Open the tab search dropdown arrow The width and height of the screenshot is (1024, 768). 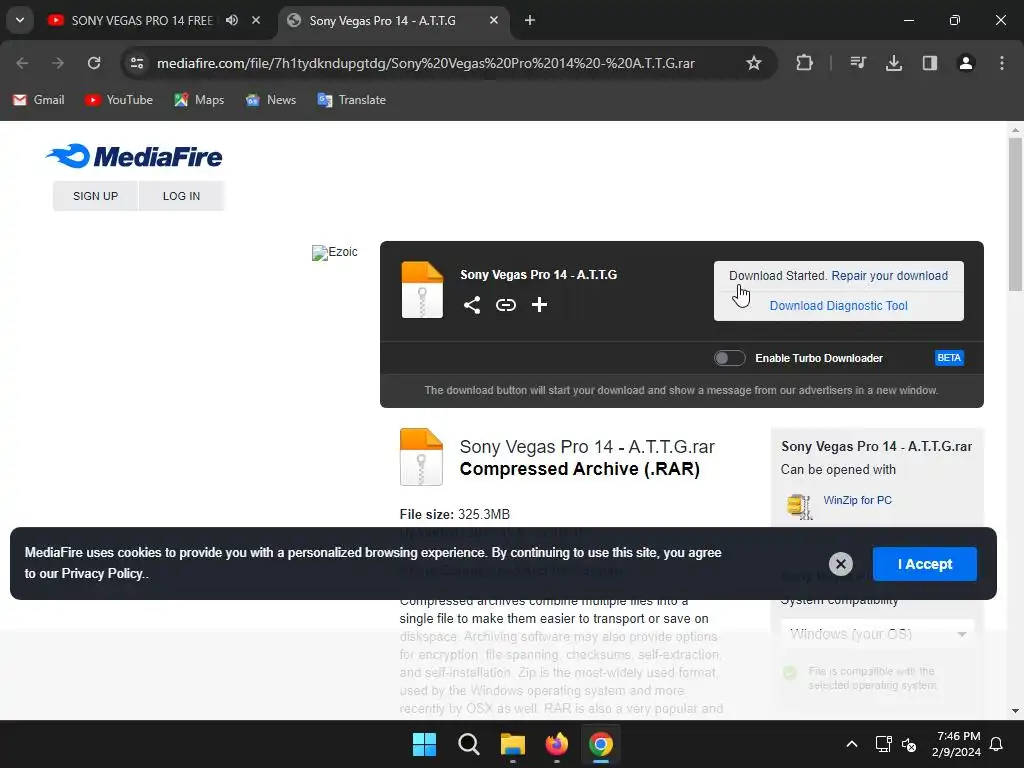click(x=20, y=20)
